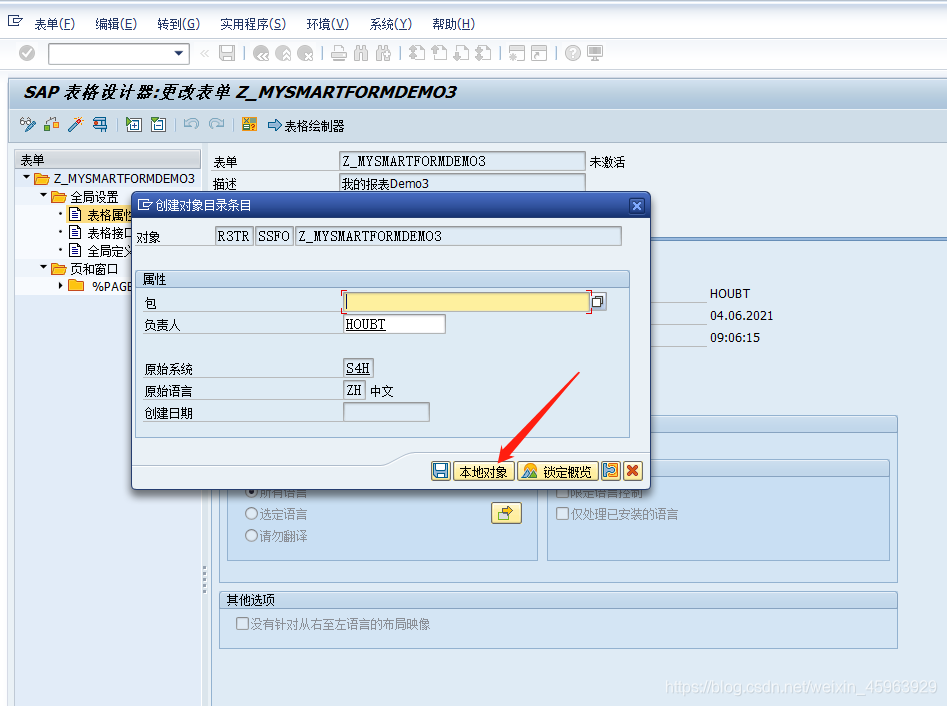Click the Generate Shortcut icon
Screen dimensions: 947x706
coord(539,53)
